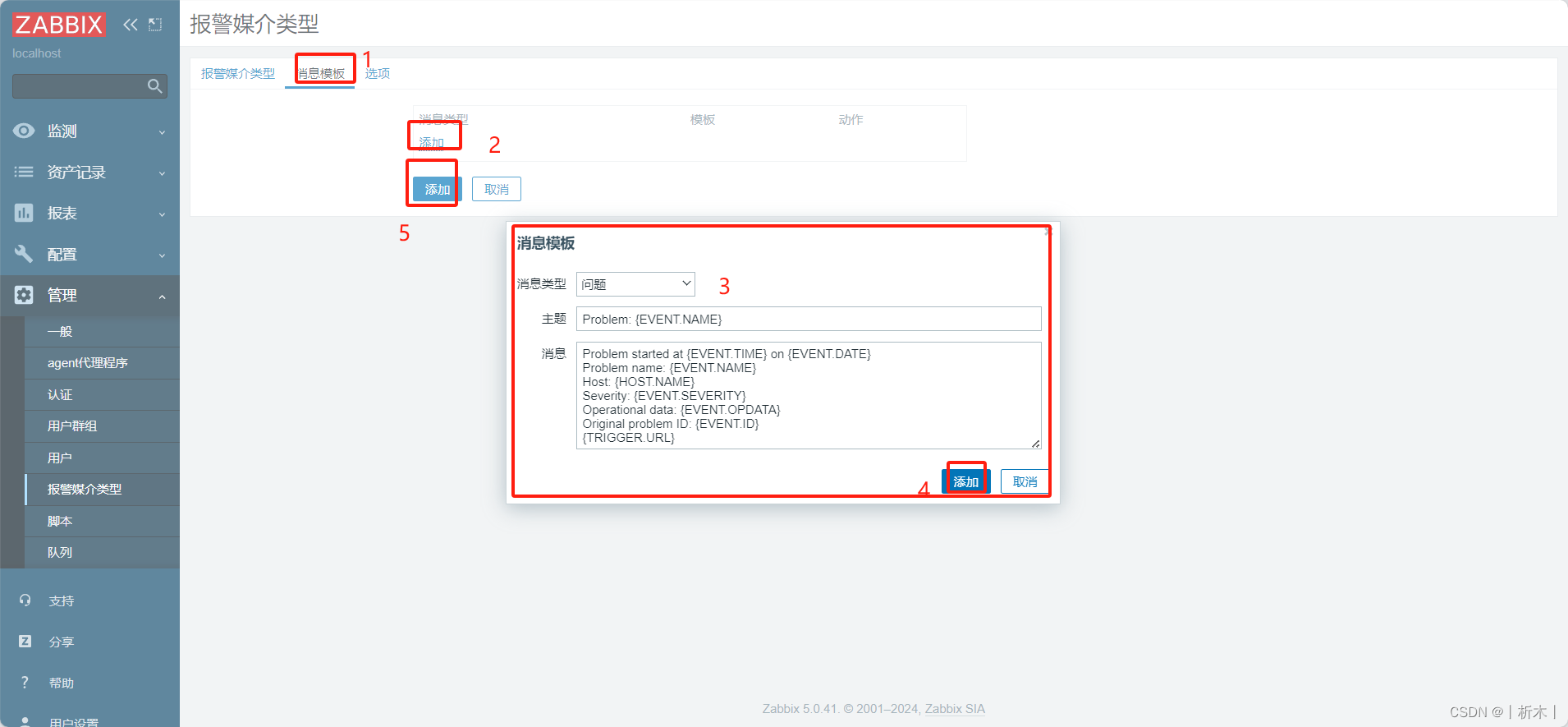Click the 添加 link in template table
Viewport: 1568px width, 727px height.
[432, 142]
